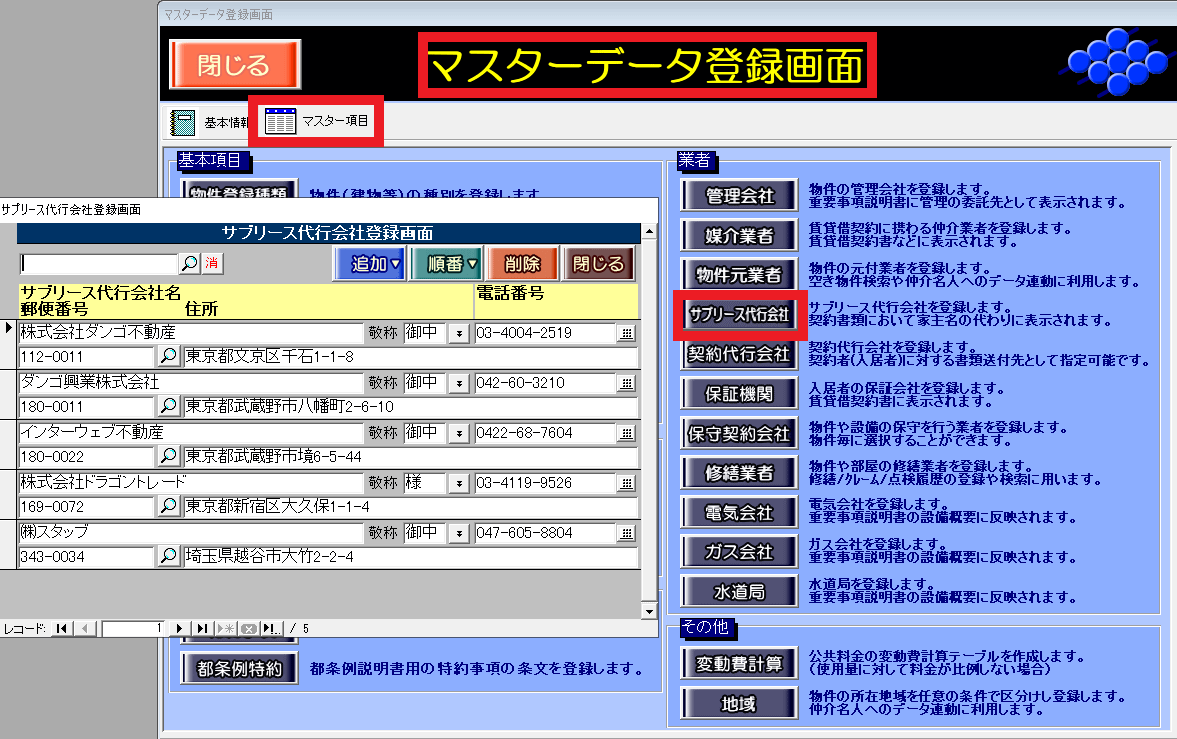Click the search magnifier beside the top search box

[x=189, y=263]
